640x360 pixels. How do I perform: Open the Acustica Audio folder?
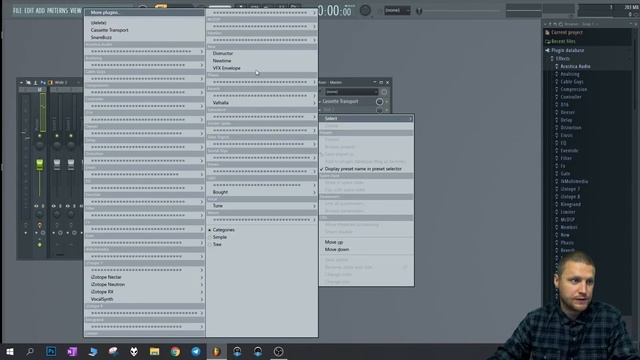tap(575, 66)
